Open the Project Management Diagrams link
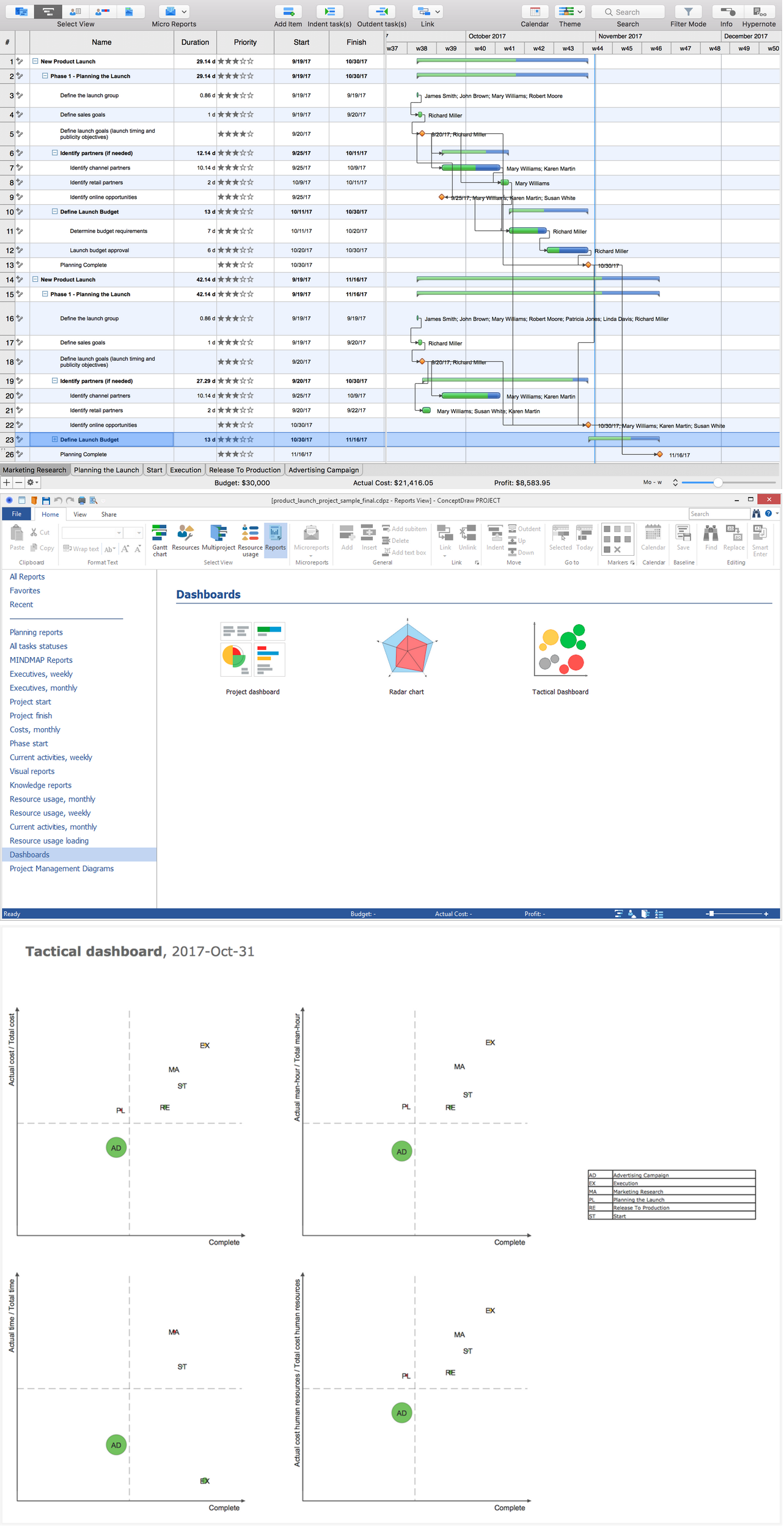Viewport: 784px width, 1526px height. (x=62, y=870)
